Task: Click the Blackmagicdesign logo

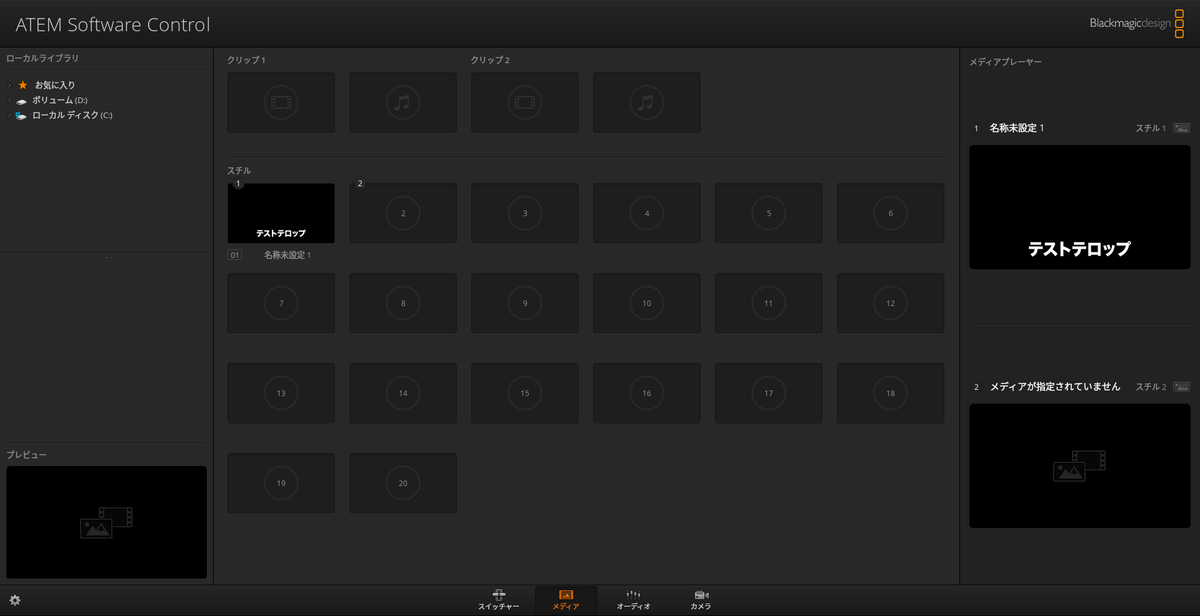Action: [x=1138, y=22]
